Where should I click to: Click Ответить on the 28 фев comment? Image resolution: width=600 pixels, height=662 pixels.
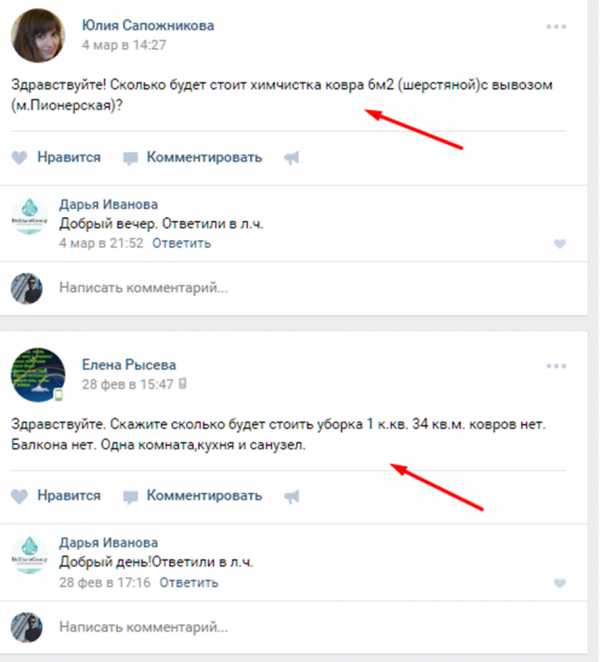pos(189,583)
